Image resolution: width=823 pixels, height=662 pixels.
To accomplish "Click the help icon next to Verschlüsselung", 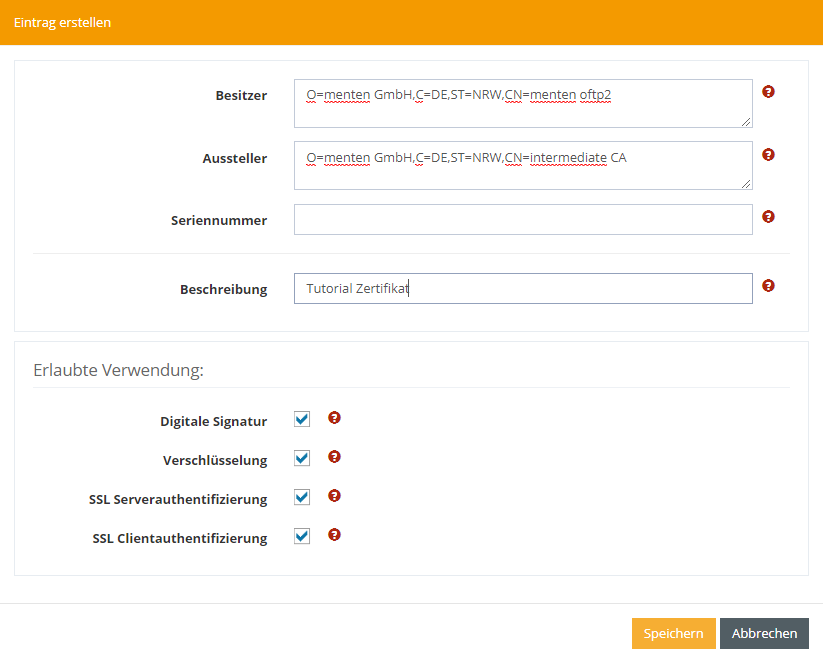I will click(335, 457).
